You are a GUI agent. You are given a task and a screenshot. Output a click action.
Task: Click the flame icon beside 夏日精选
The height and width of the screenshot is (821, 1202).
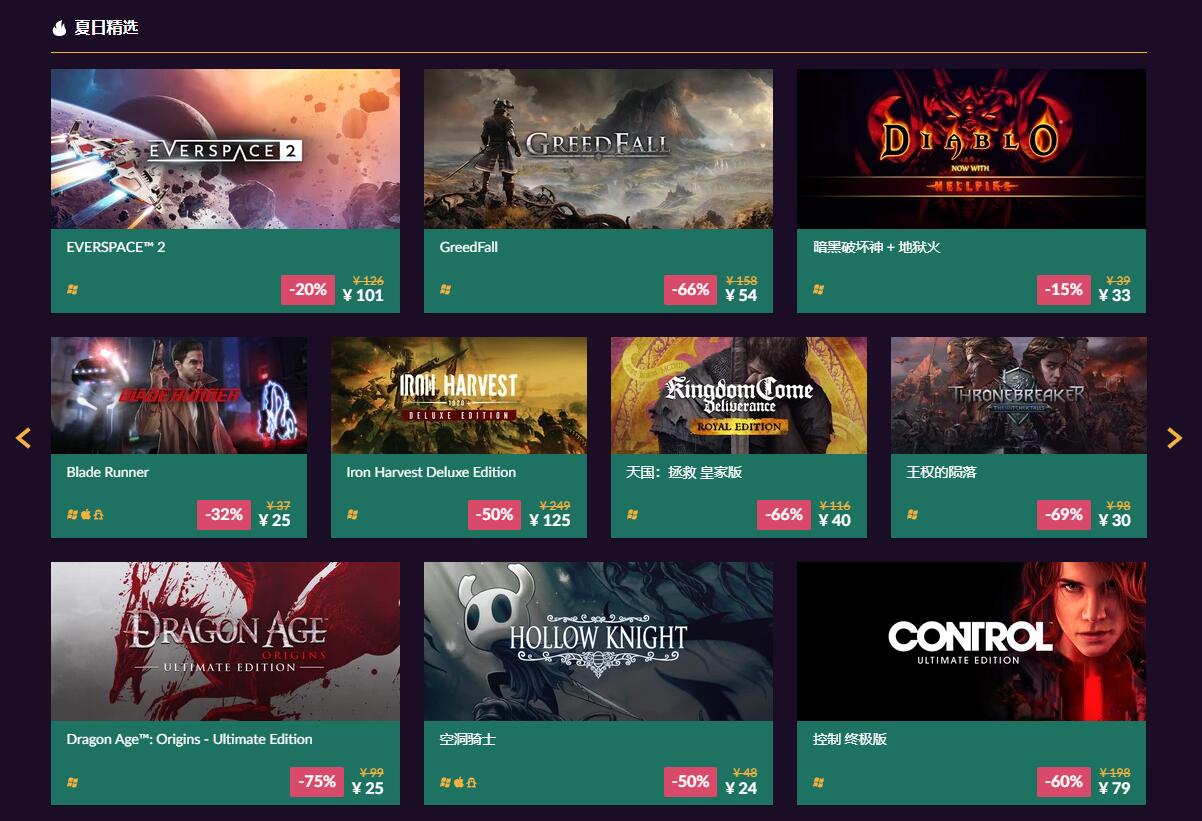tap(59, 28)
